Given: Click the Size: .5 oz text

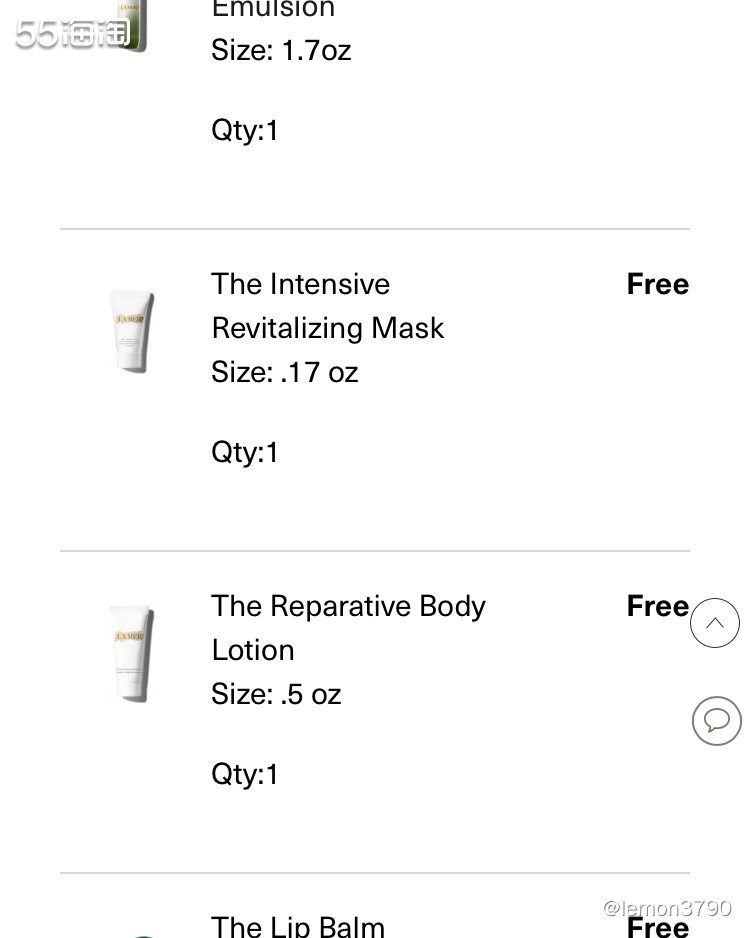Looking at the screenshot, I should click(276, 694).
